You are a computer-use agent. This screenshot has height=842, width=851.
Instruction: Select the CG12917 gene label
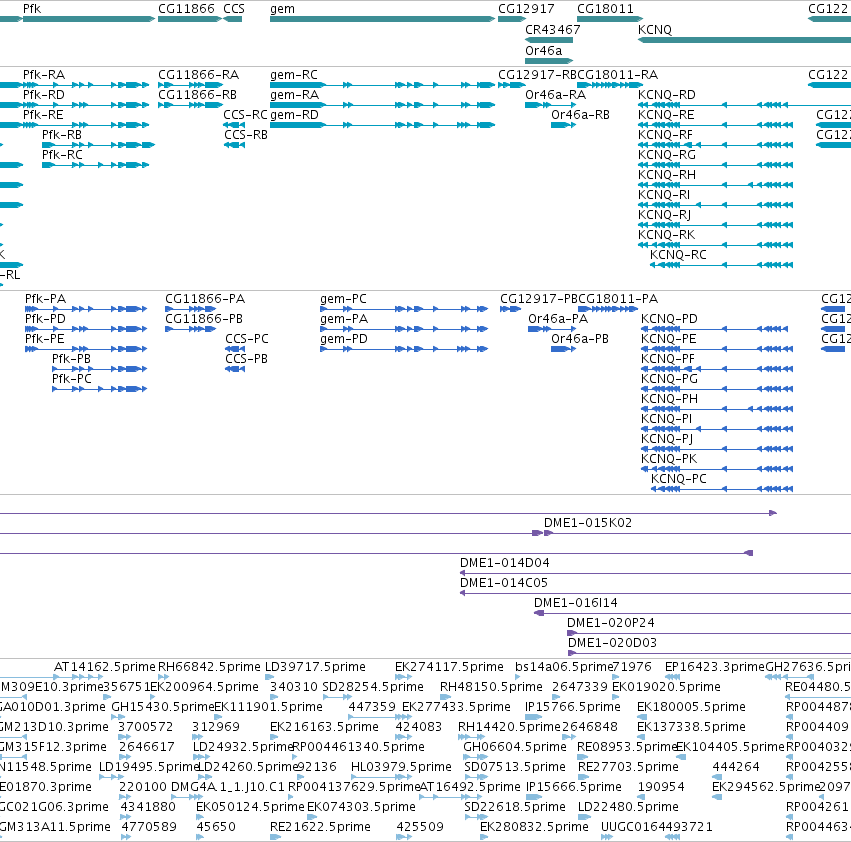tap(526, 9)
